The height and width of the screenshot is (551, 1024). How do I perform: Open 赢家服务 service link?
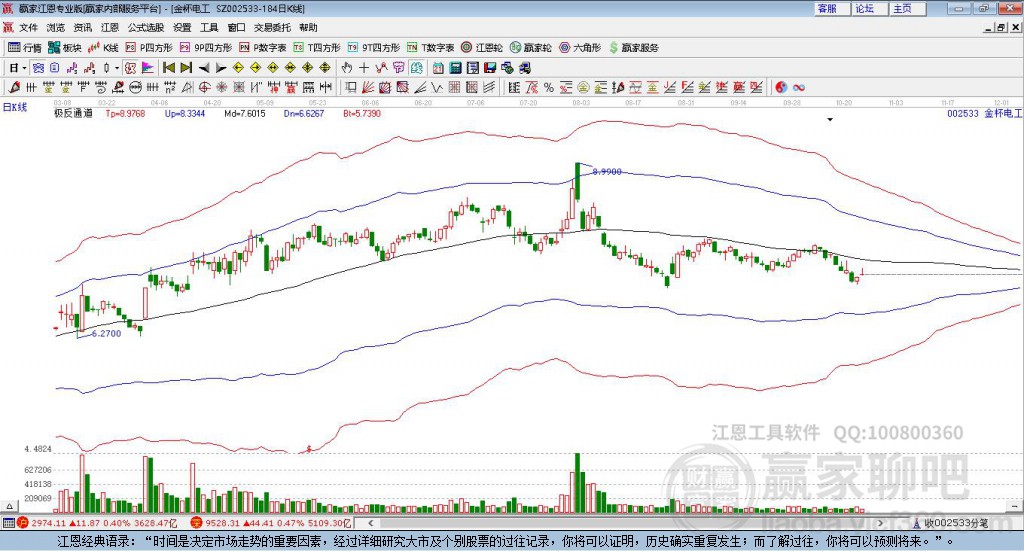pyautogui.click(x=633, y=48)
